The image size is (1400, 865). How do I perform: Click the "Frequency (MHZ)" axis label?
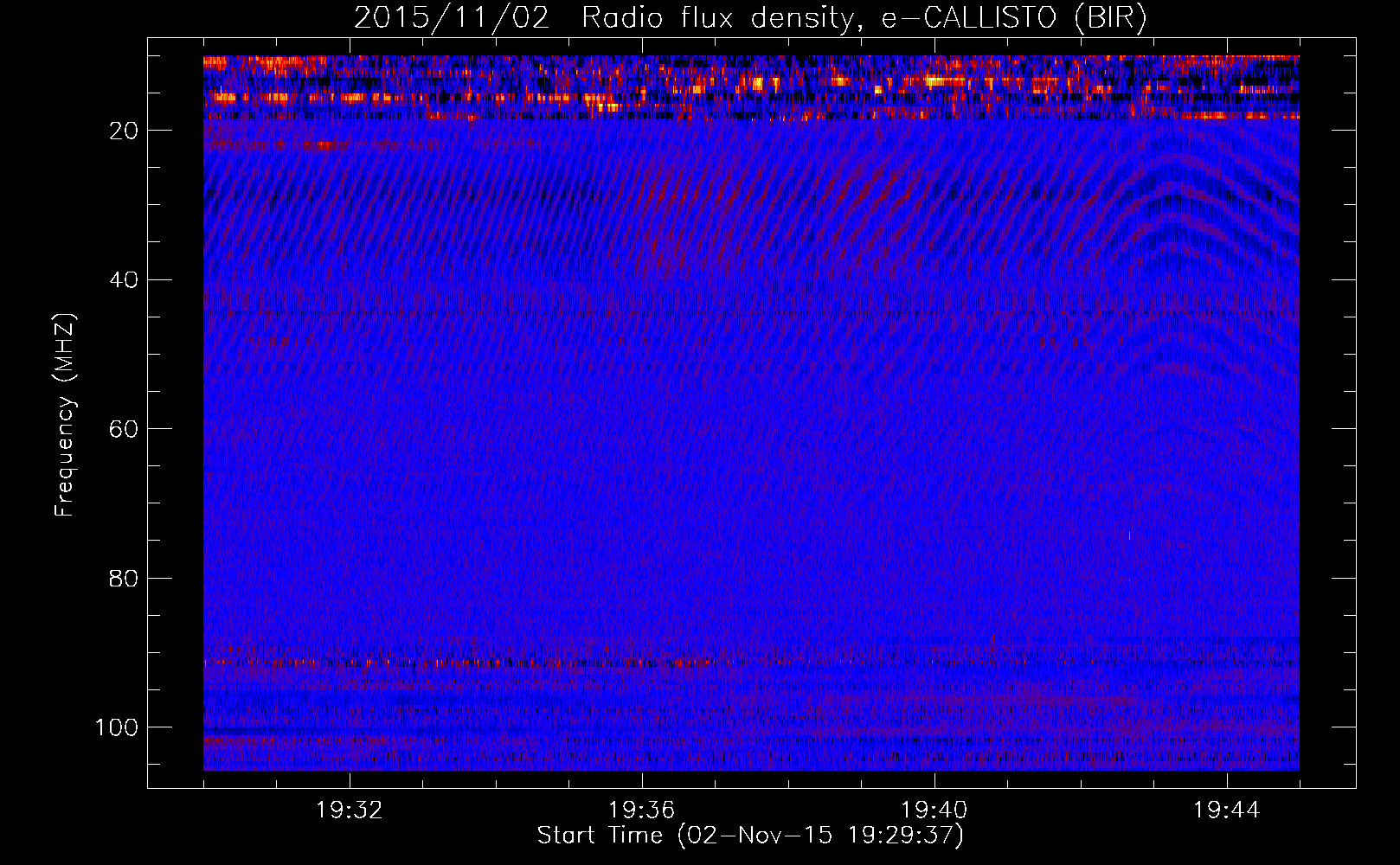tap(65, 414)
